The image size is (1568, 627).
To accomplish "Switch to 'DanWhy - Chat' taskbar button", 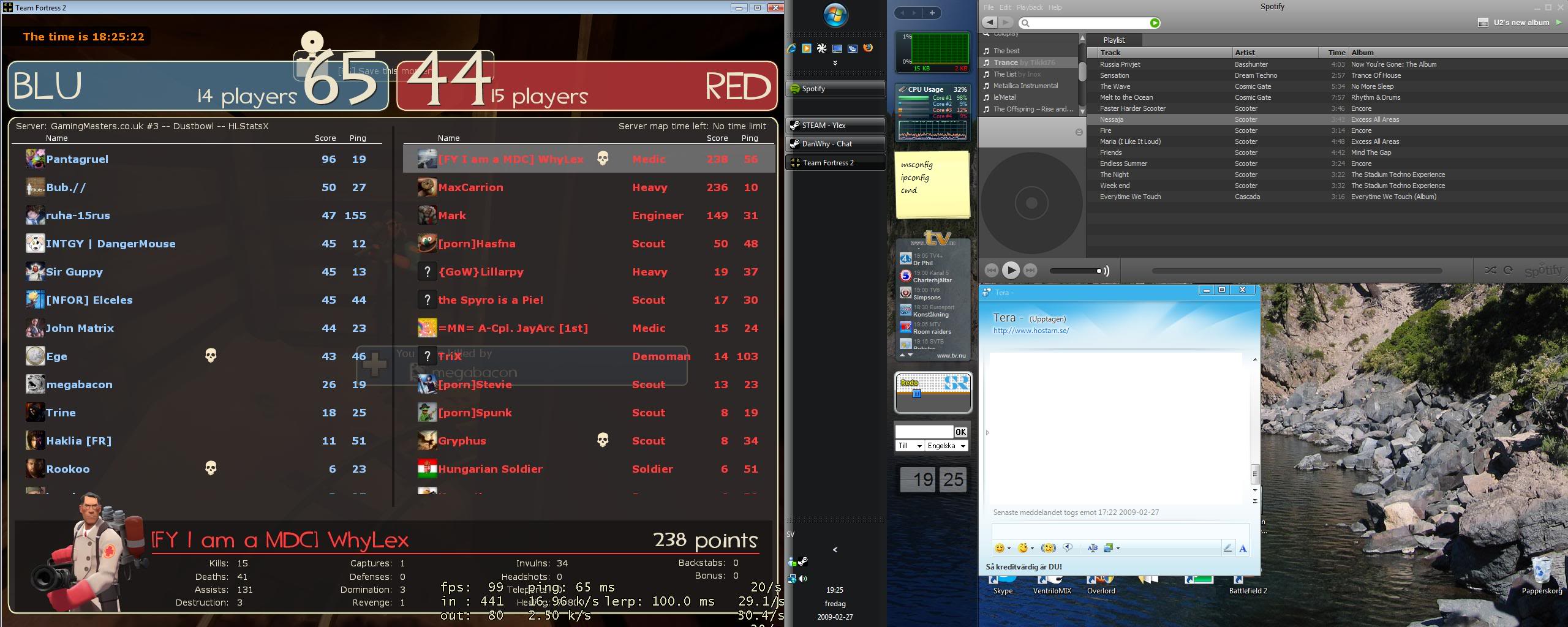I will pyautogui.click(x=835, y=144).
